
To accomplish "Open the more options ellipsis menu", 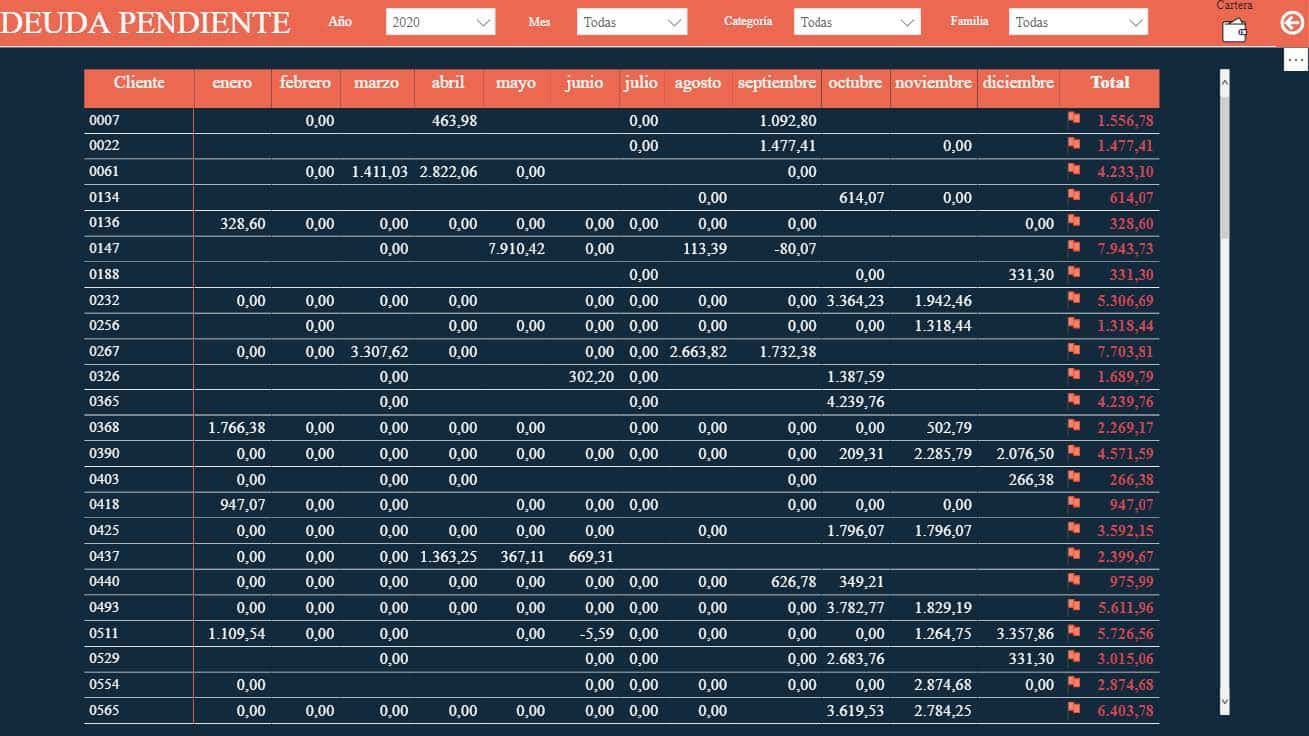I will coord(1295,61).
